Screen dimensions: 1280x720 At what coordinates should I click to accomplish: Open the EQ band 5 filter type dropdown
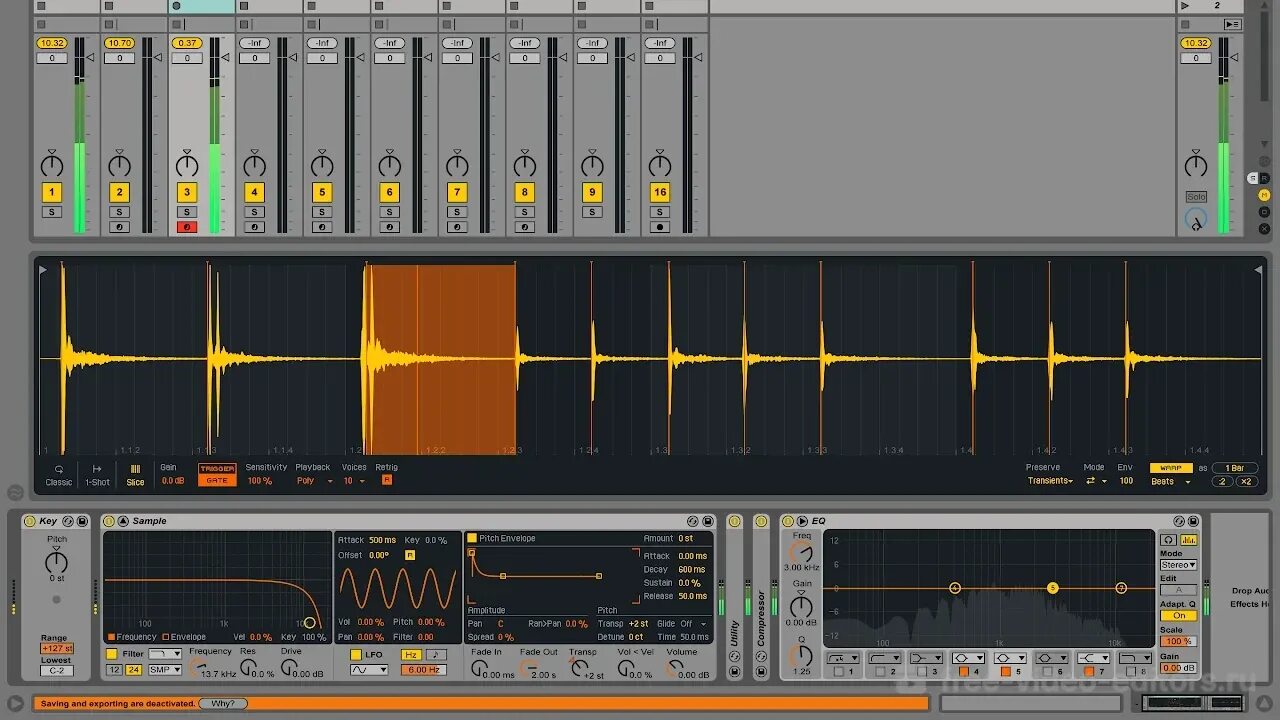(x=1008, y=658)
